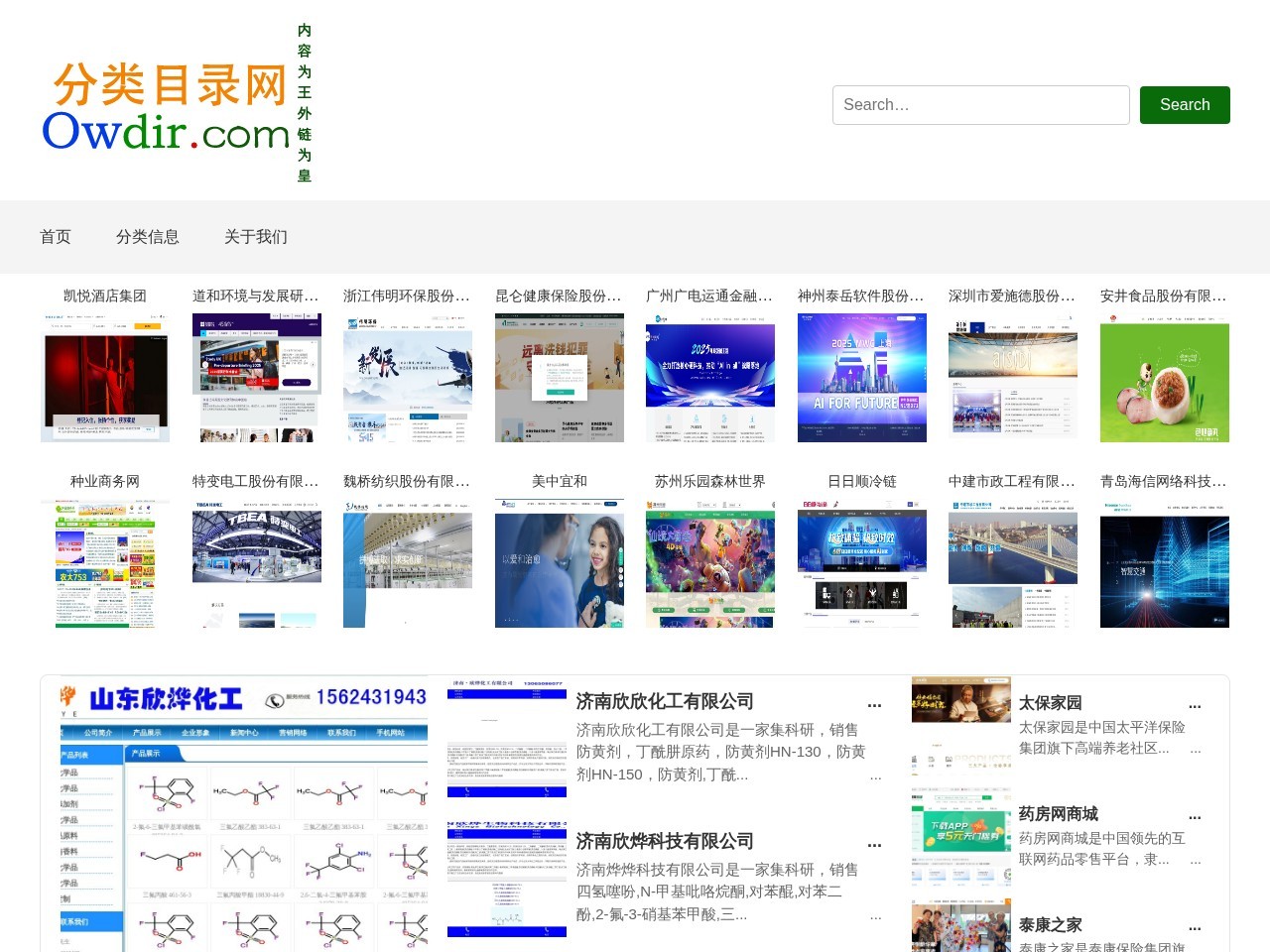The height and width of the screenshot is (952, 1270).
Task: Click the 凯悦酒店集团 site thumbnail
Action: tap(105, 378)
